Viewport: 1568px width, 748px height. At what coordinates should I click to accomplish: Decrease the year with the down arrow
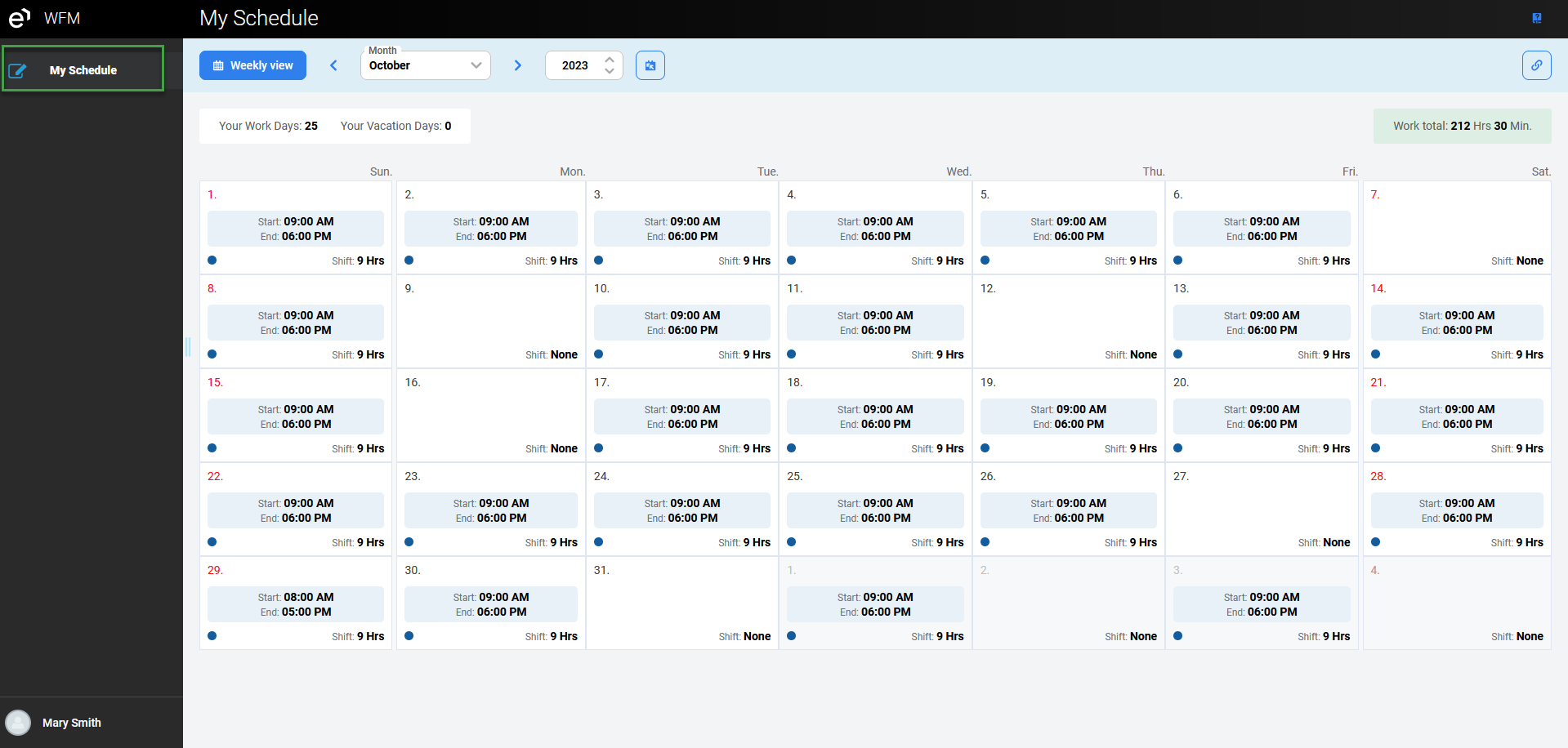610,71
